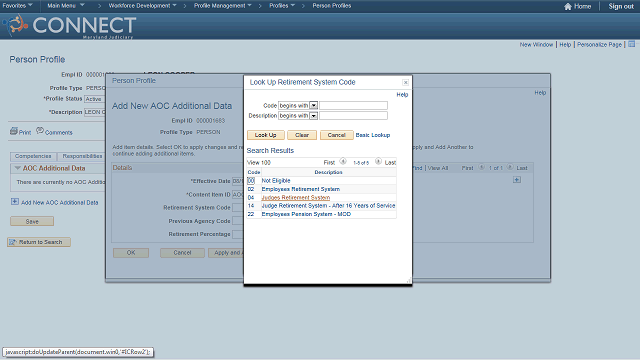
Task: Select Judge Retirement System - After 16 Years
Action: (x=328, y=206)
